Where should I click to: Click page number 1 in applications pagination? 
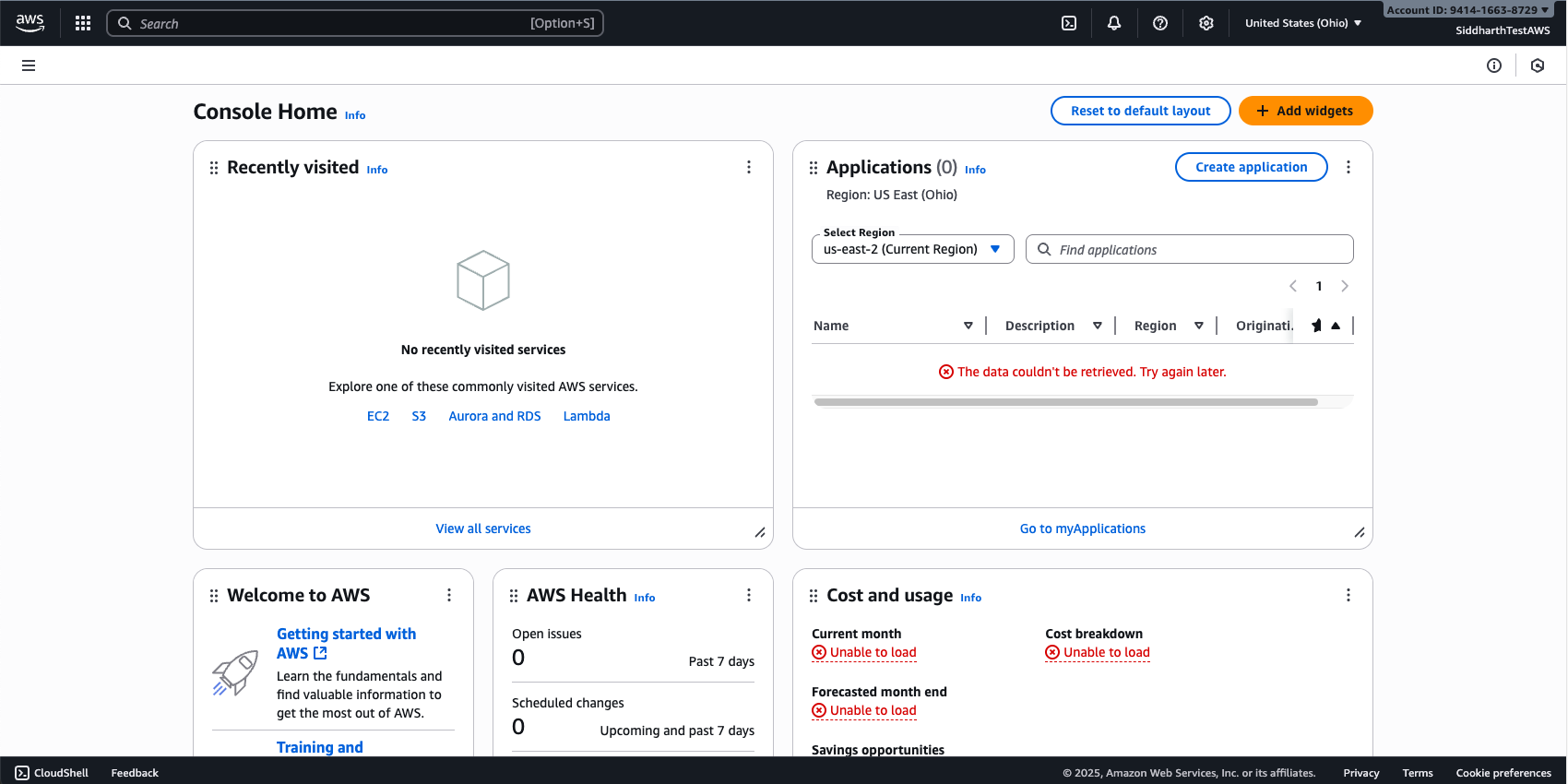click(1319, 286)
